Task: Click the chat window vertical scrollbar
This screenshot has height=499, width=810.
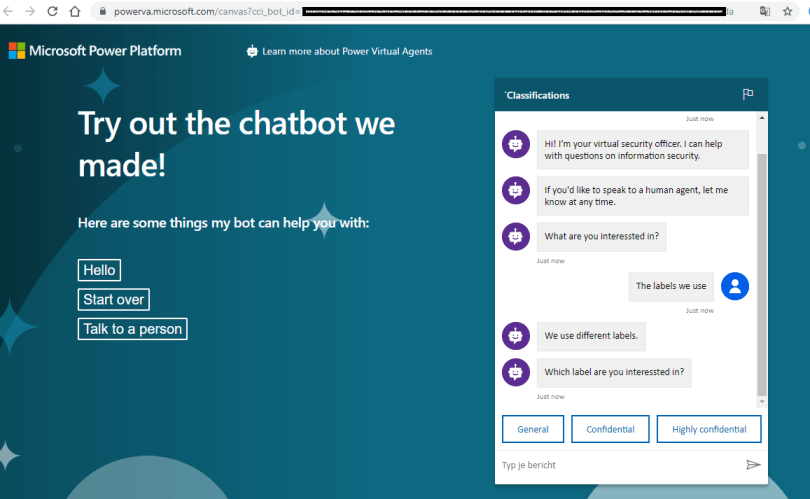Action: click(x=763, y=270)
